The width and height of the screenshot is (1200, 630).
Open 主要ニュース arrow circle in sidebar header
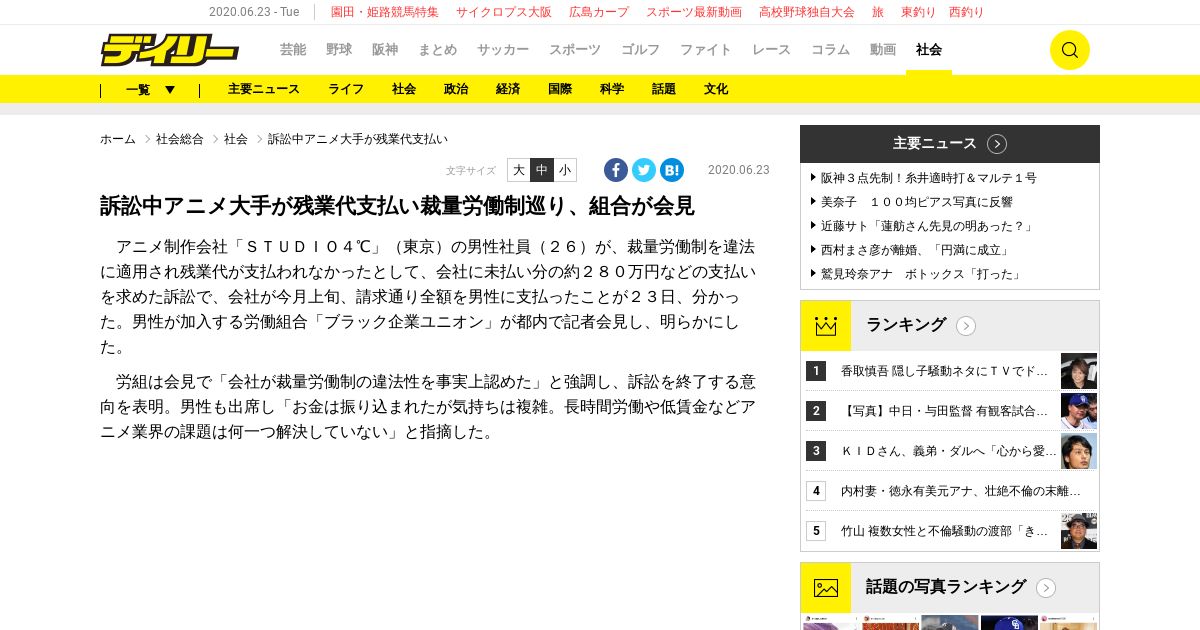(997, 144)
